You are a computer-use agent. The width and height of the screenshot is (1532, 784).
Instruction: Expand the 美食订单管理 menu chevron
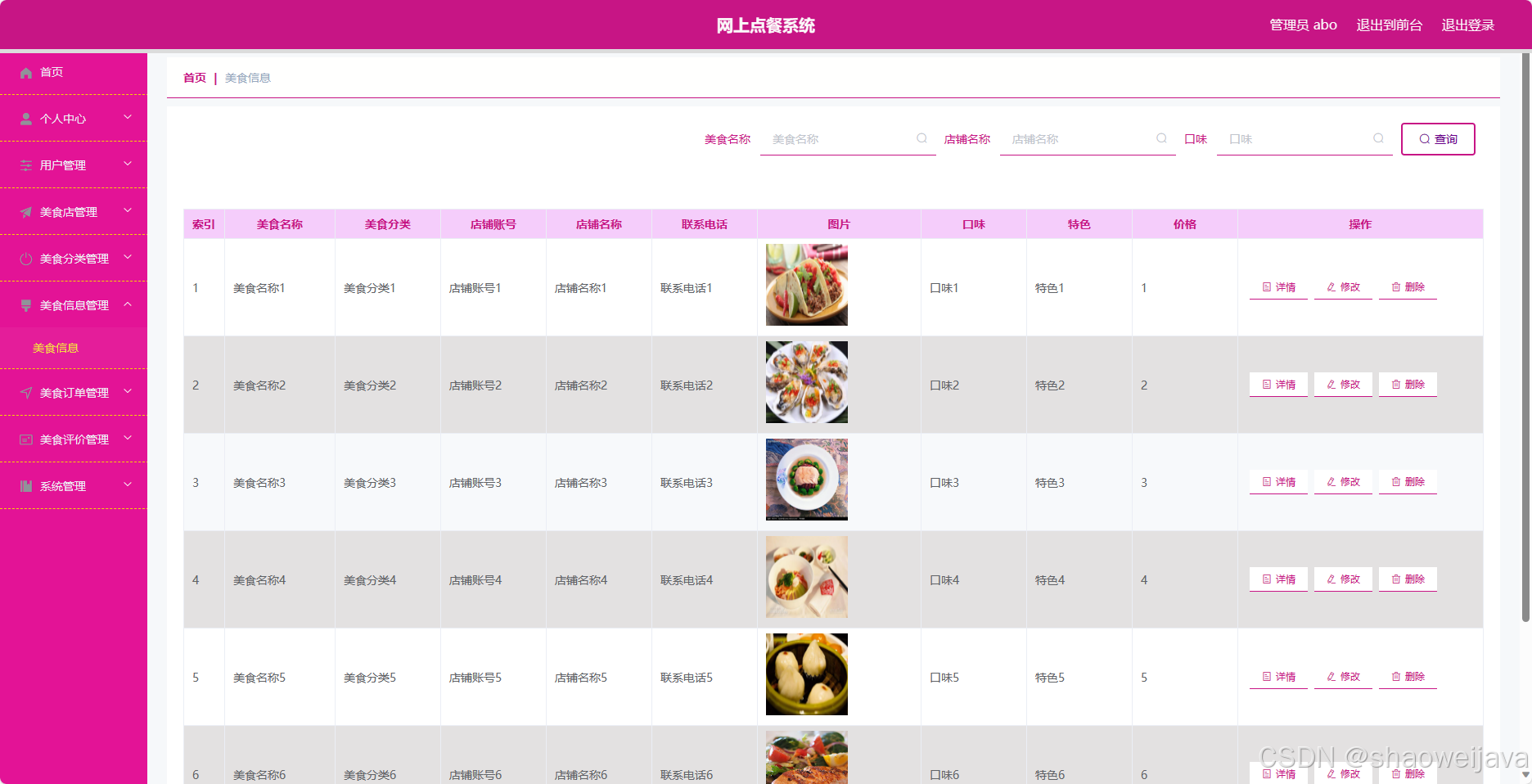point(128,391)
